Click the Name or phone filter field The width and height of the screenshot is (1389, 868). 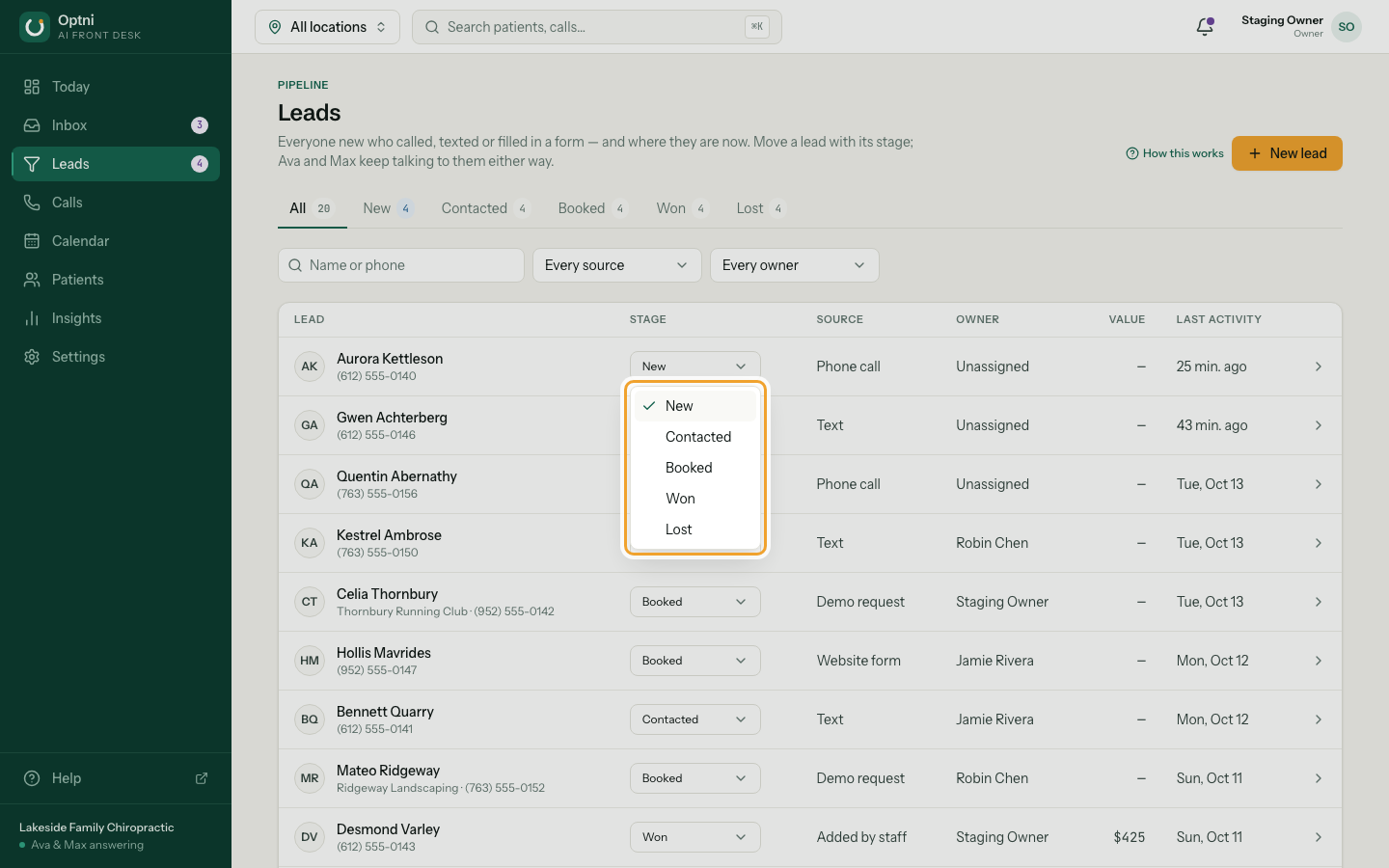(400, 265)
